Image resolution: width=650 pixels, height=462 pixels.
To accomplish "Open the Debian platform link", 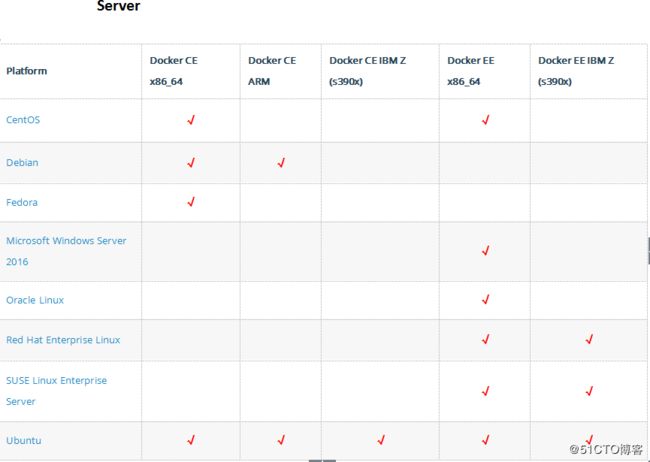I will pos(22,163).
